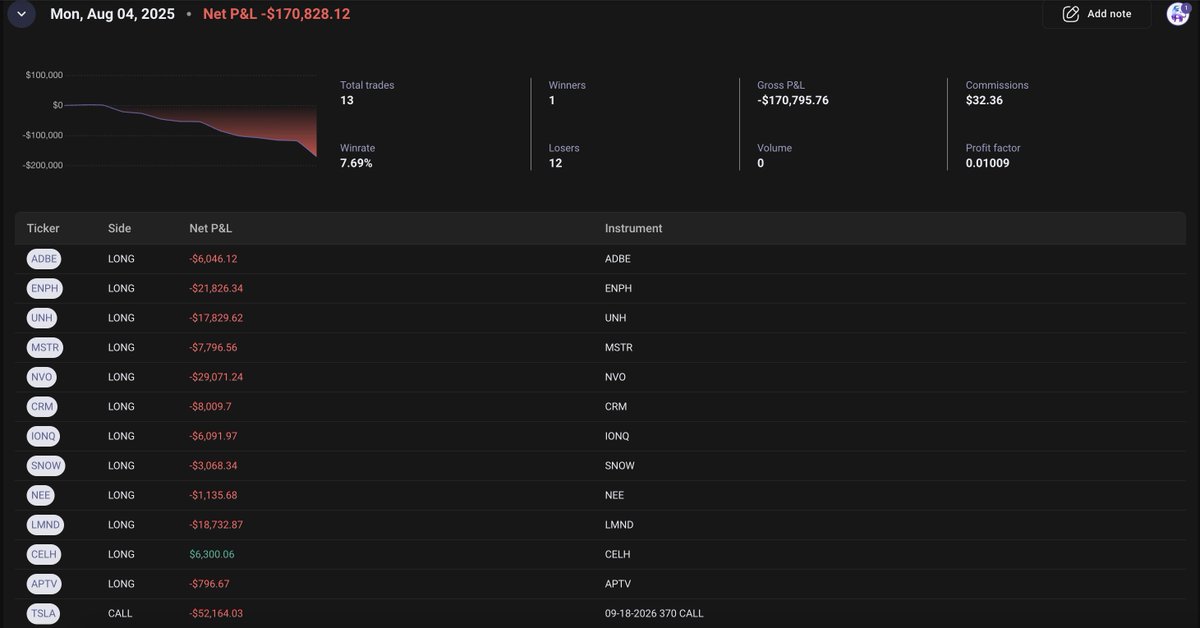Image resolution: width=1200 pixels, height=628 pixels.
Task: Click the notification badge on the avatar
Action: pyautogui.click(x=1184, y=7)
